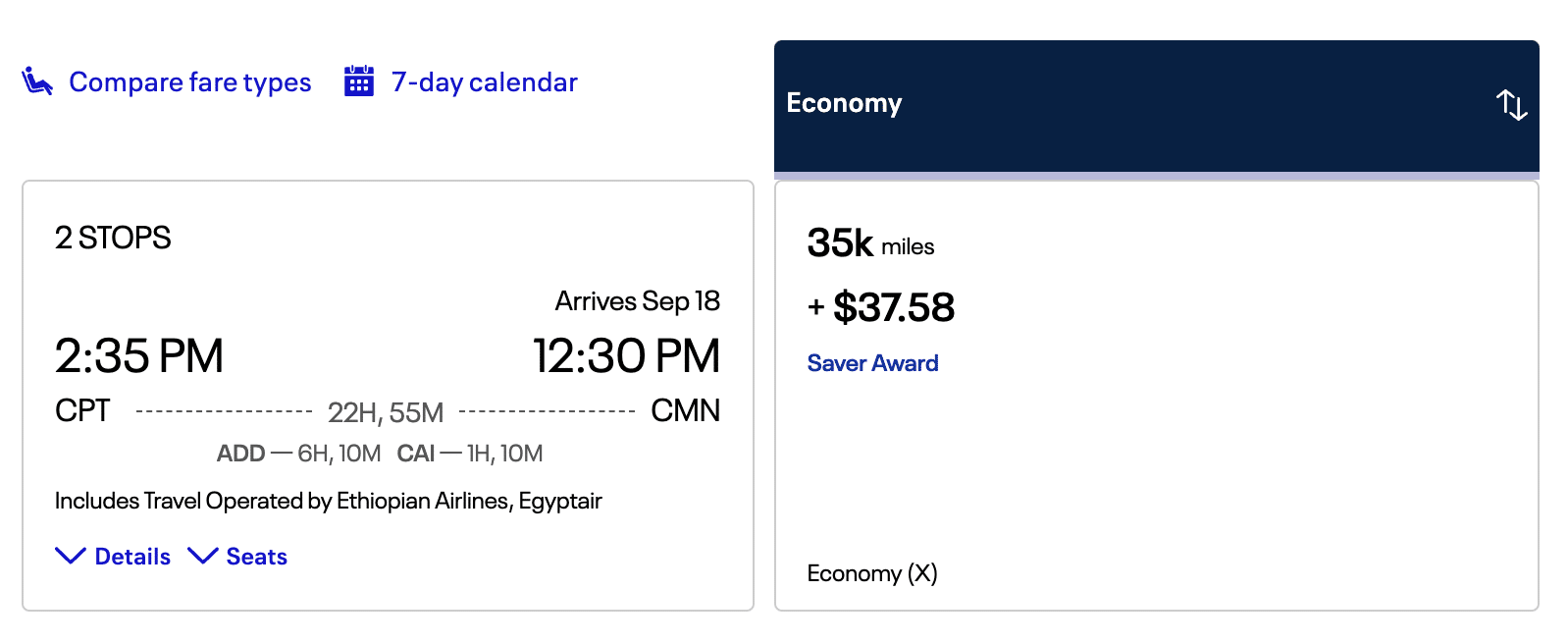The image size is (1568, 644).
Task: Click the $37.58 taxes and fees amount
Action: (x=892, y=307)
